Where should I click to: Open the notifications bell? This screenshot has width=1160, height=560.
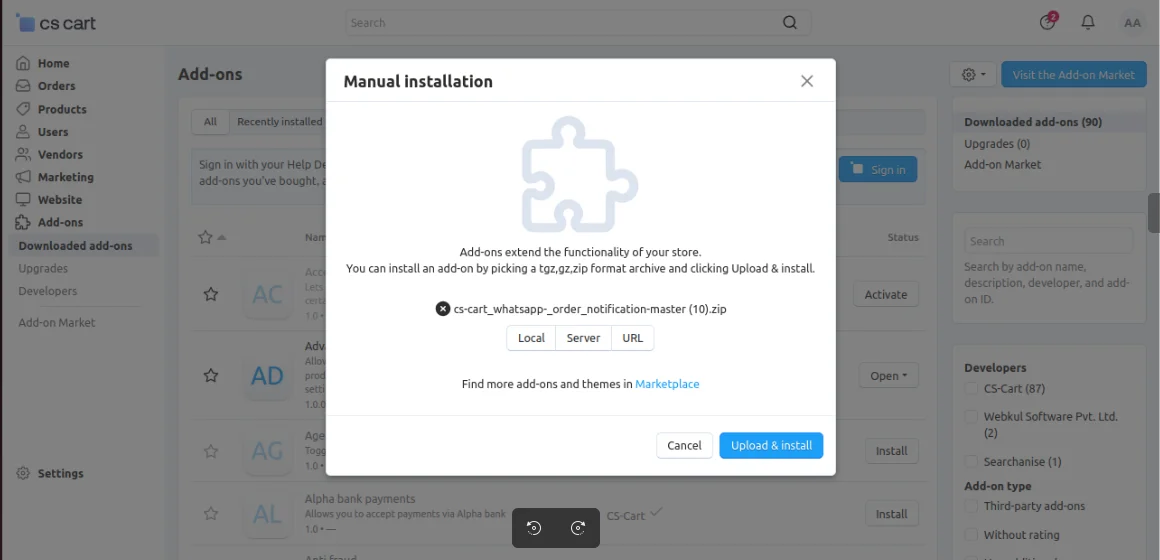coord(1088,23)
